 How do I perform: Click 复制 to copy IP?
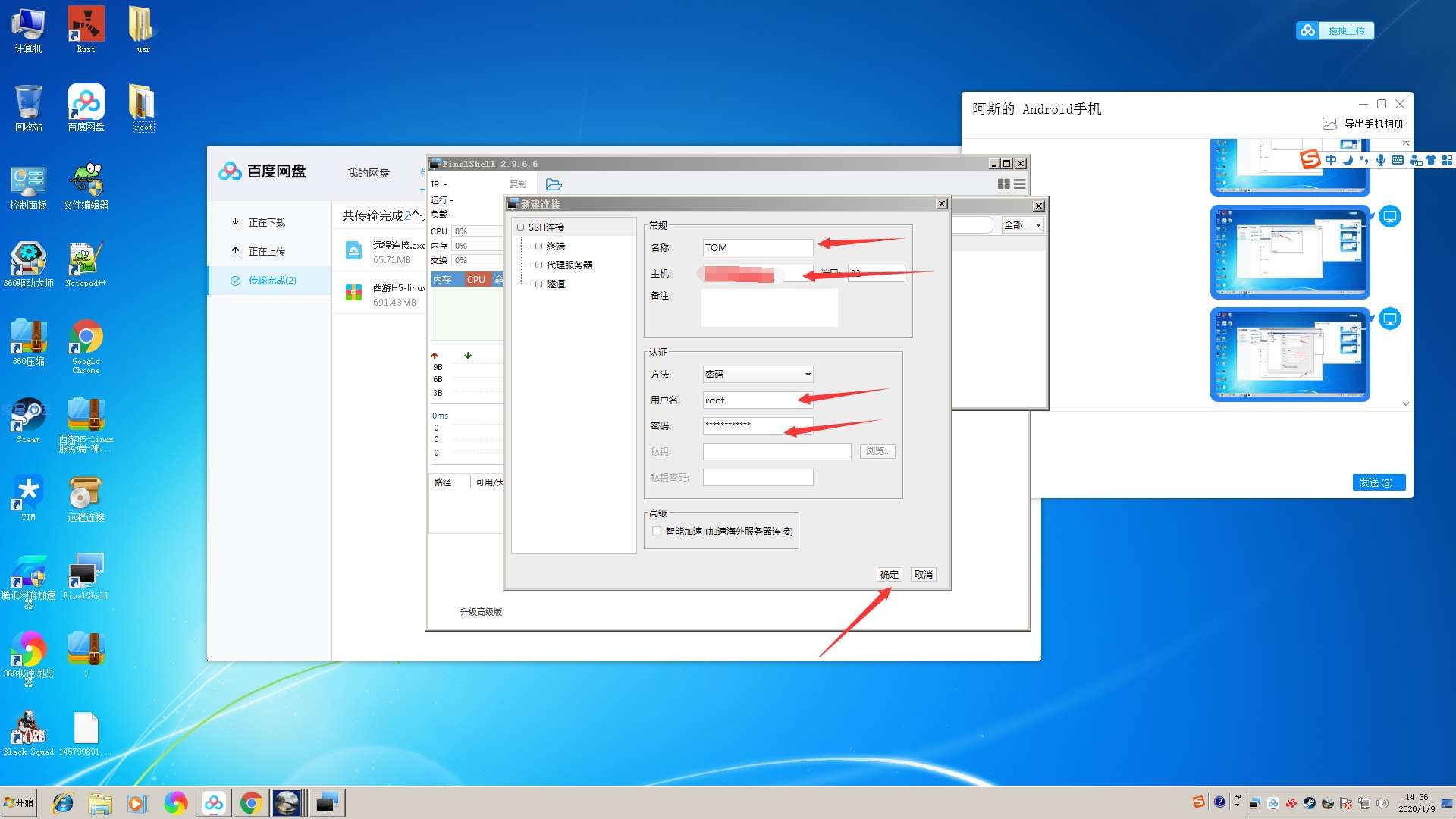click(x=518, y=184)
